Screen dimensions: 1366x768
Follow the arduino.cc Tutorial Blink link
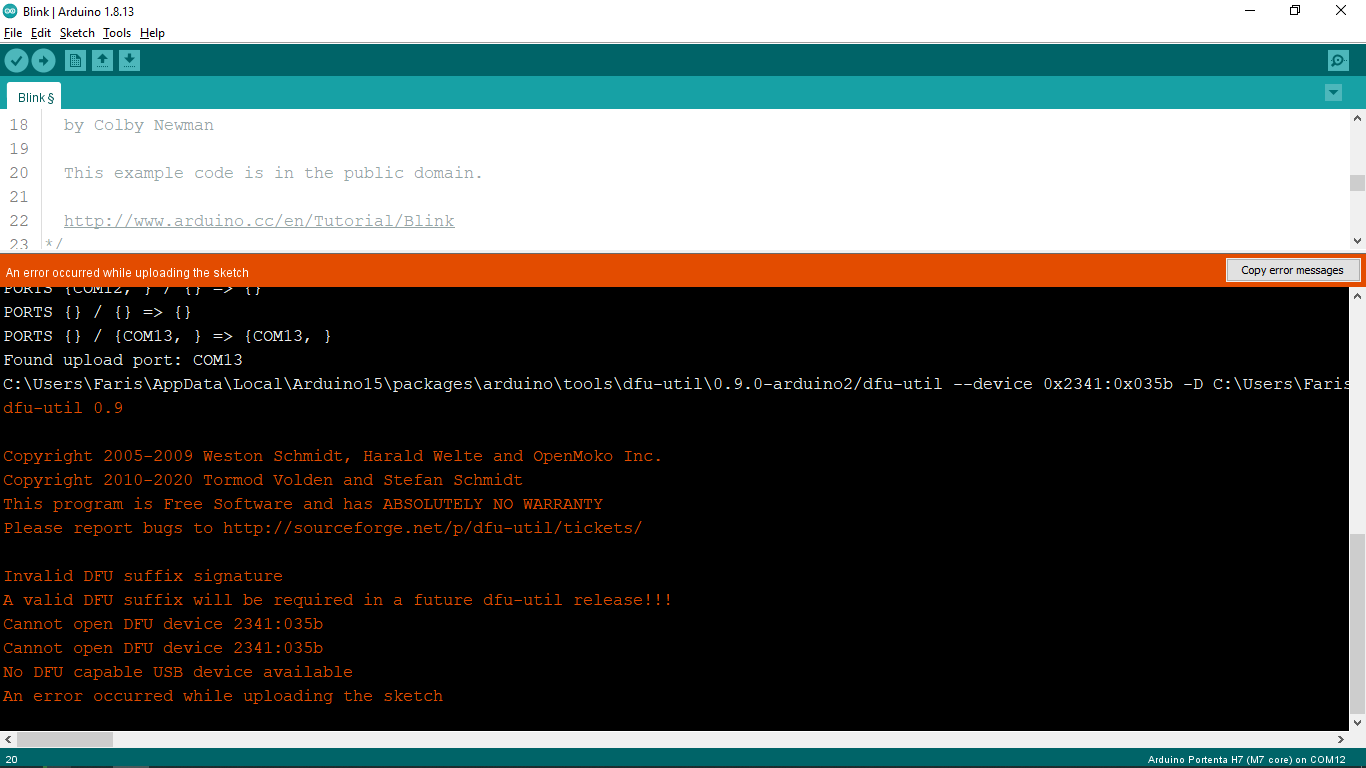[259, 221]
